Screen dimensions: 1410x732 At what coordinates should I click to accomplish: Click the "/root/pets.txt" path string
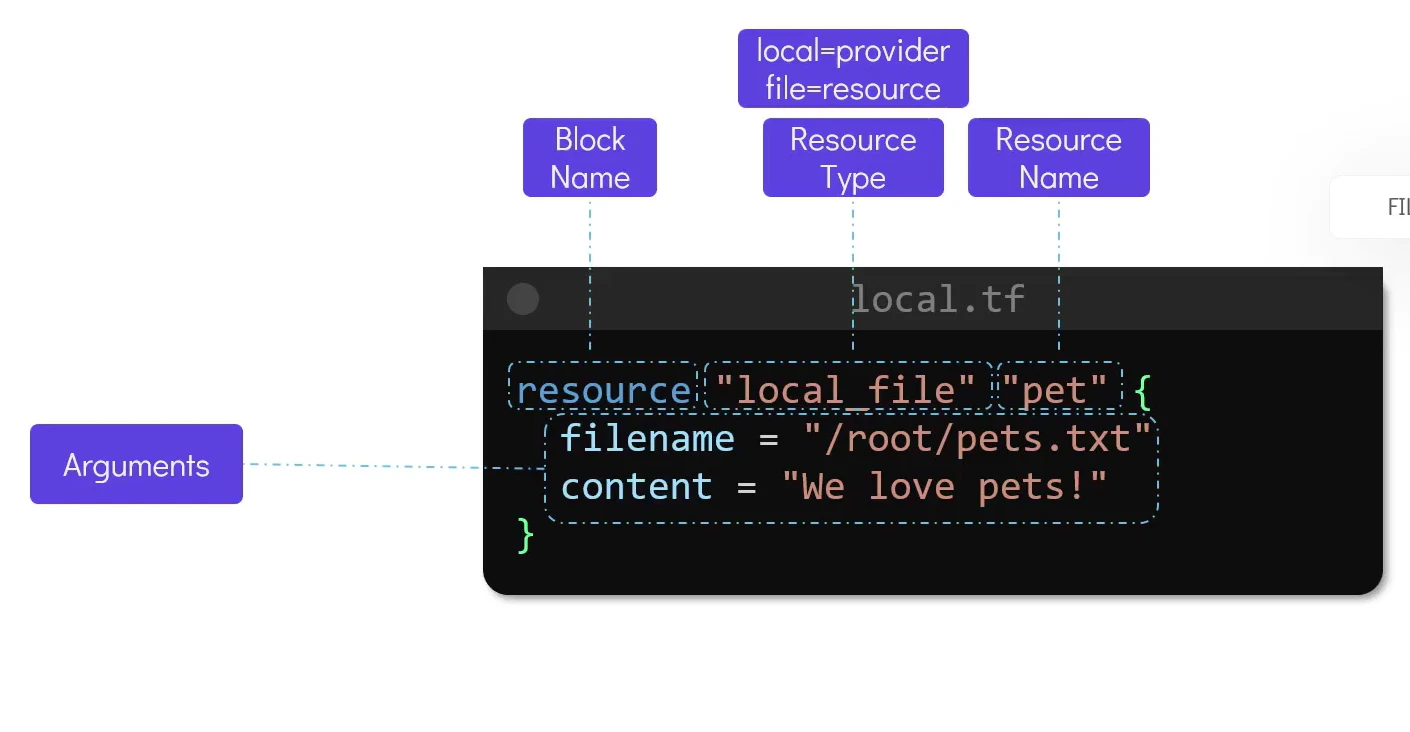(x=978, y=438)
